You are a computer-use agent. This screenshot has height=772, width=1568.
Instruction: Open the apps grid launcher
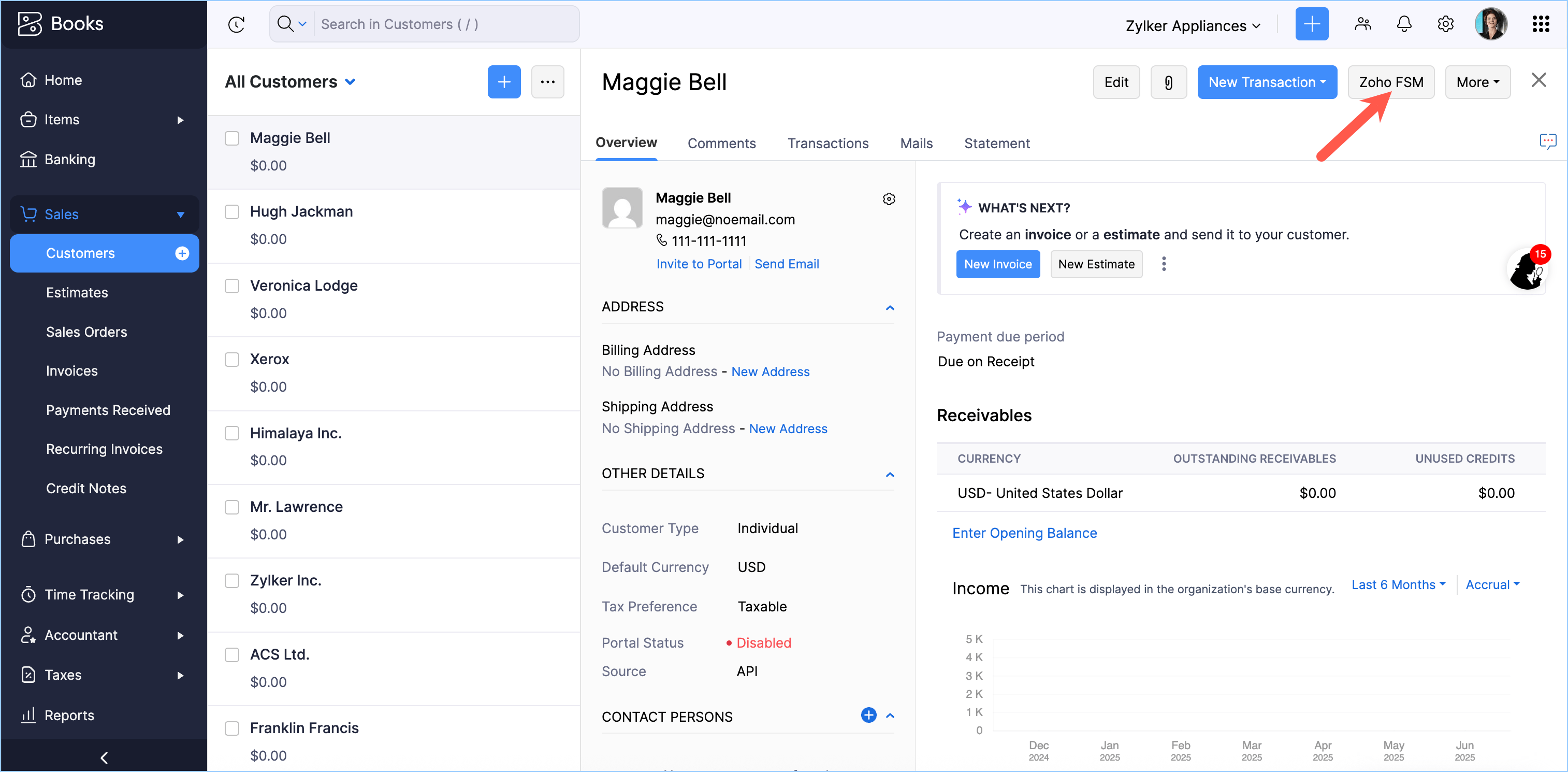[x=1540, y=24]
